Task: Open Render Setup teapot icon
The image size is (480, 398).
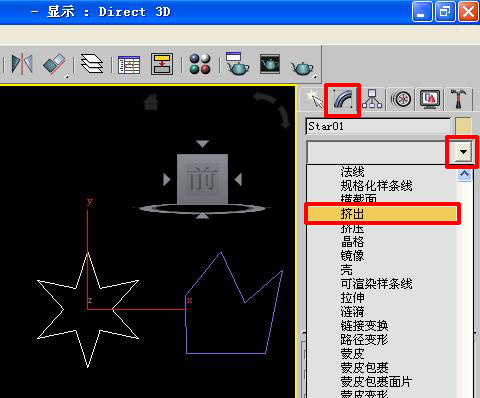Action: tap(237, 63)
